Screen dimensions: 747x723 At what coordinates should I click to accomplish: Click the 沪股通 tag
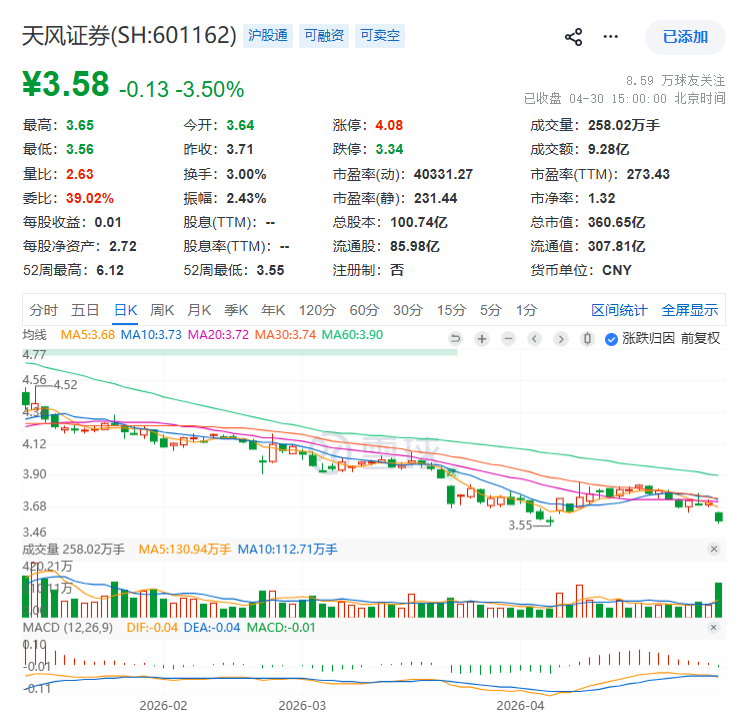(x=268, y=36)
